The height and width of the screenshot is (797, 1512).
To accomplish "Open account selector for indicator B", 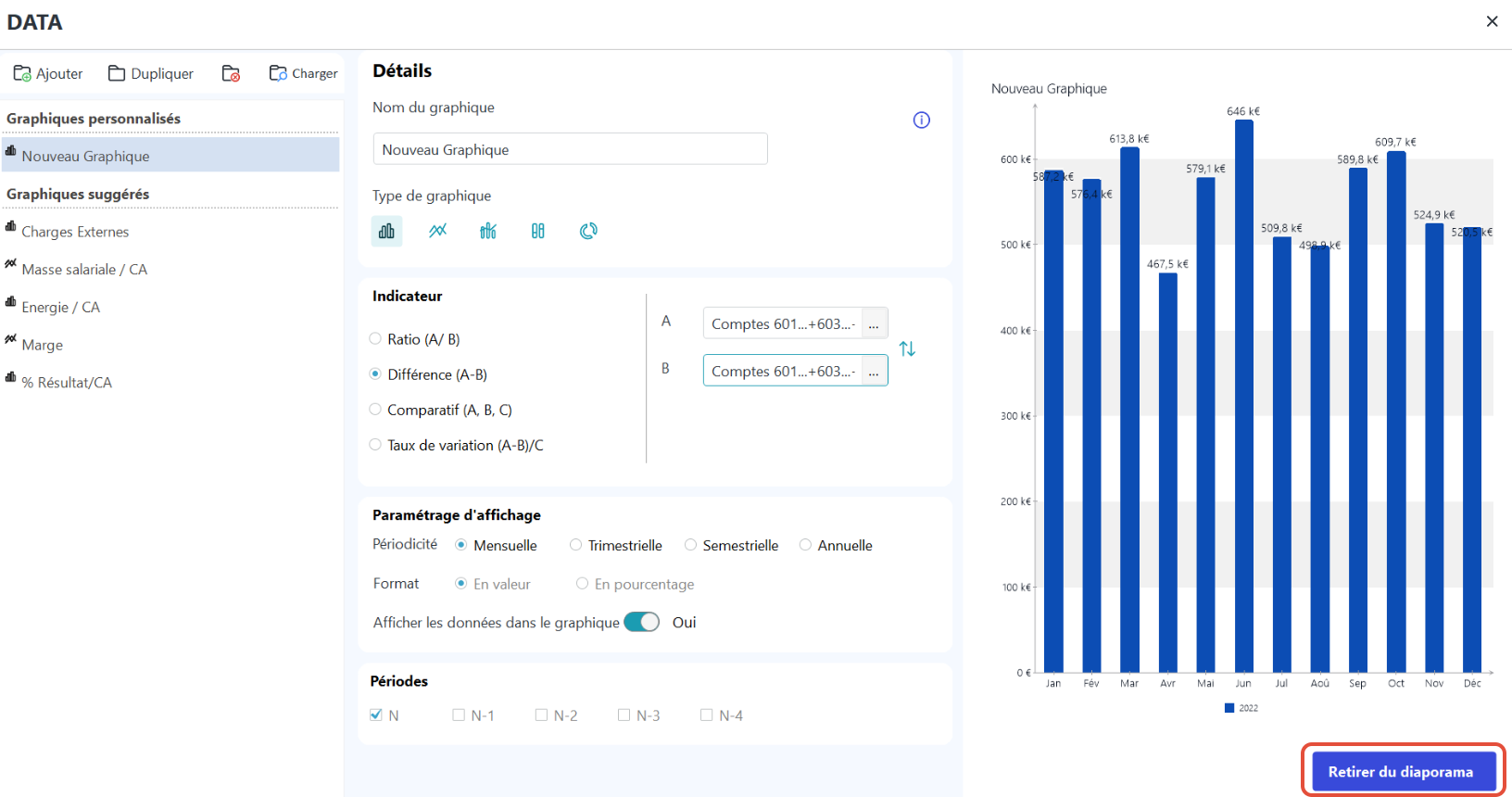I will click(874, 371).
